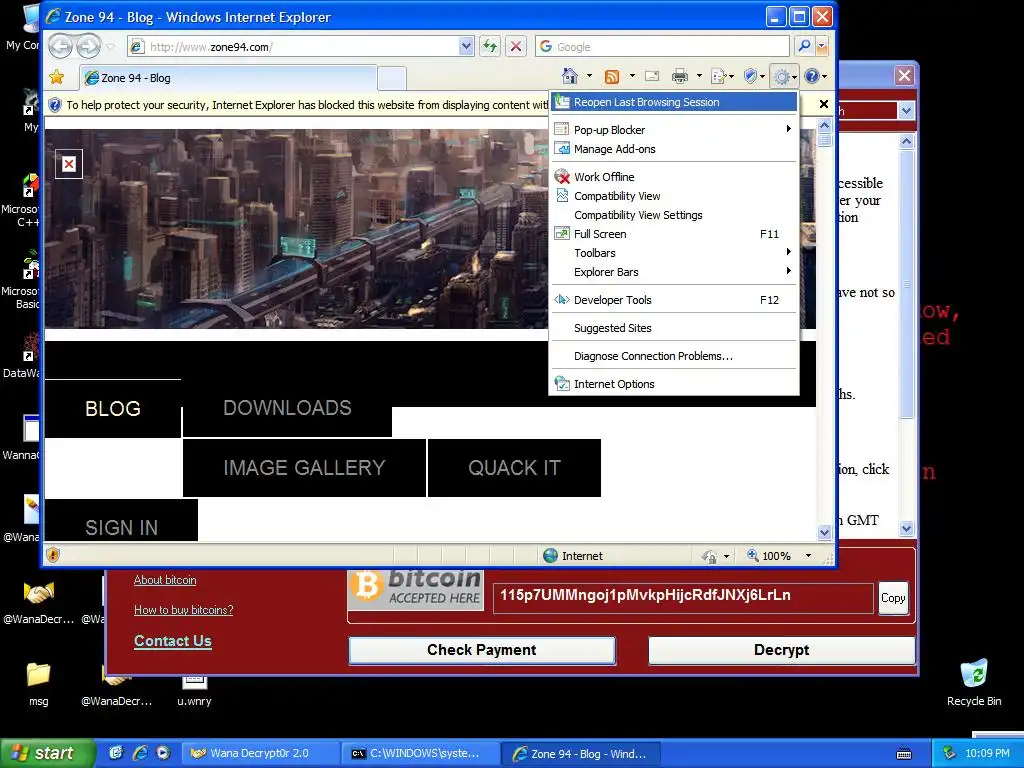Screen dimensions: 1024x768
Task: Toggle Compatibility View
Action: click(674, 196)
